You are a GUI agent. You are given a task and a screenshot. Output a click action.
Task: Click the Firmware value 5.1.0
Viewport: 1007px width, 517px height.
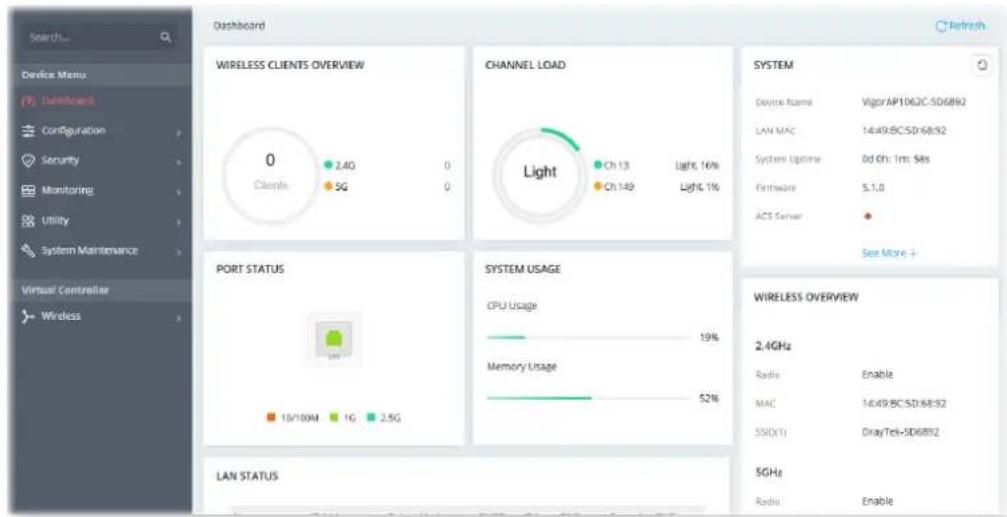click(872, 188)
